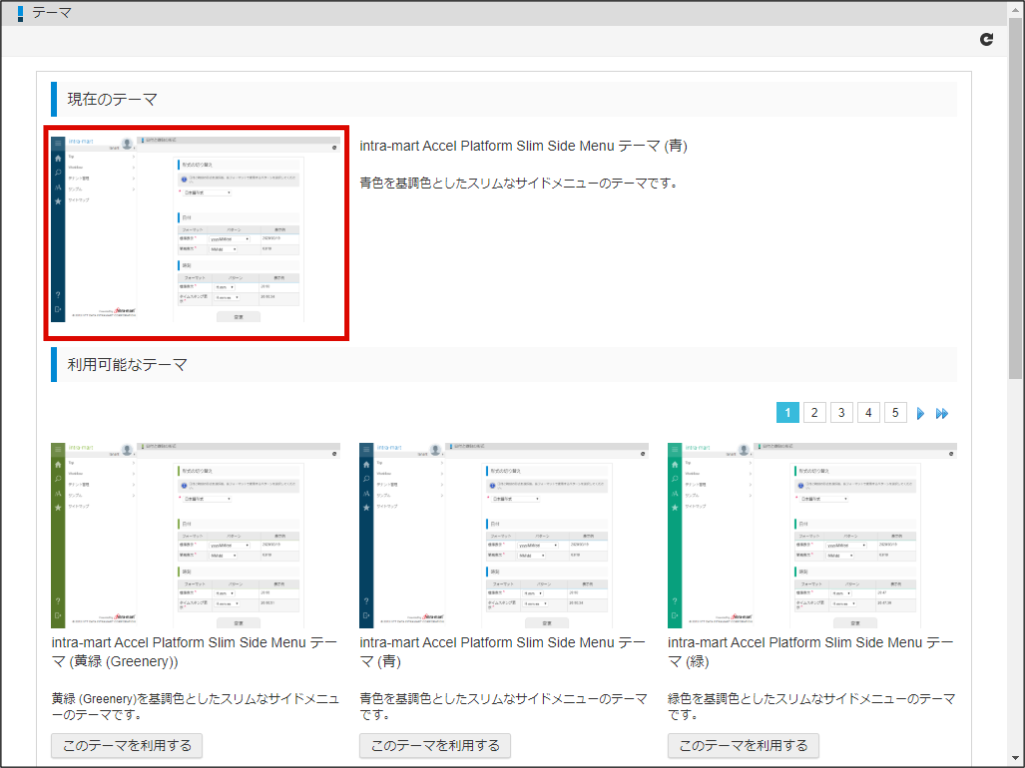This screenshot has height=768, width=1025.
Task: Open the yellow-green Greenery theme thumbnail
Action: [195, 535]
